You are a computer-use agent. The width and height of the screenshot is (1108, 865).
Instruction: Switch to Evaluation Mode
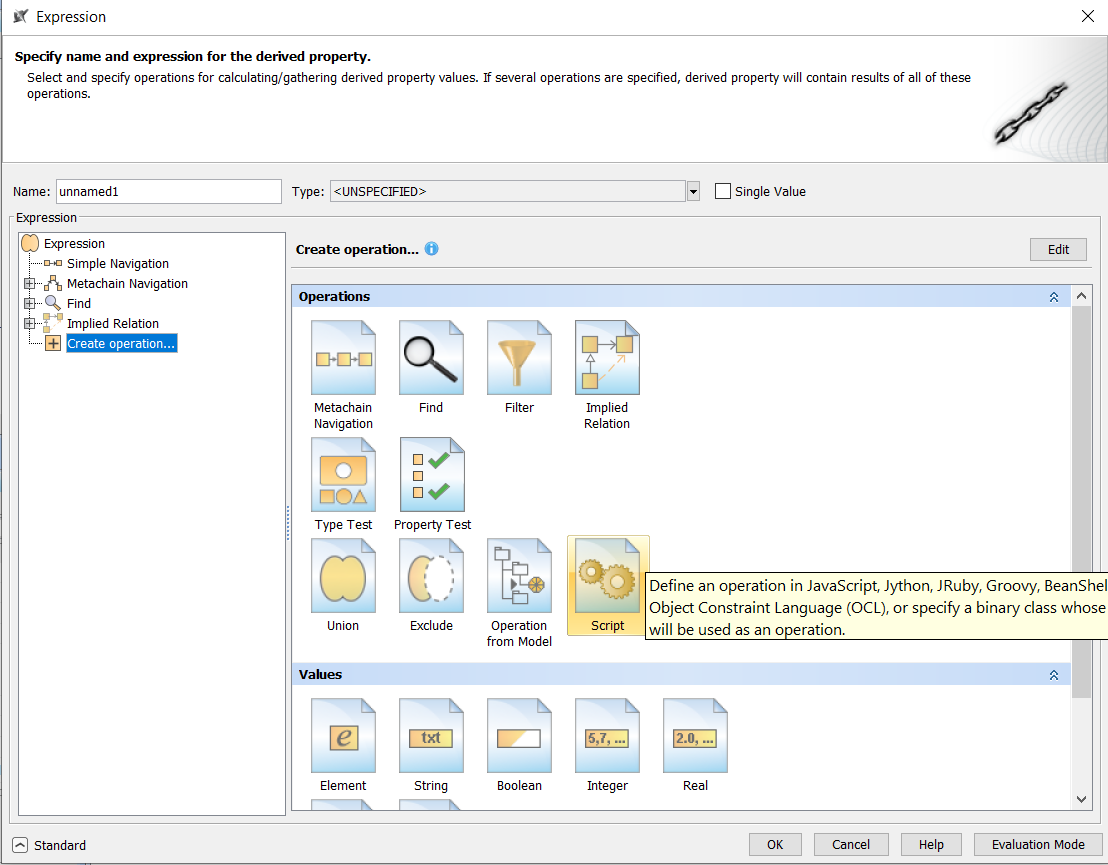(x=1038, y=844)
